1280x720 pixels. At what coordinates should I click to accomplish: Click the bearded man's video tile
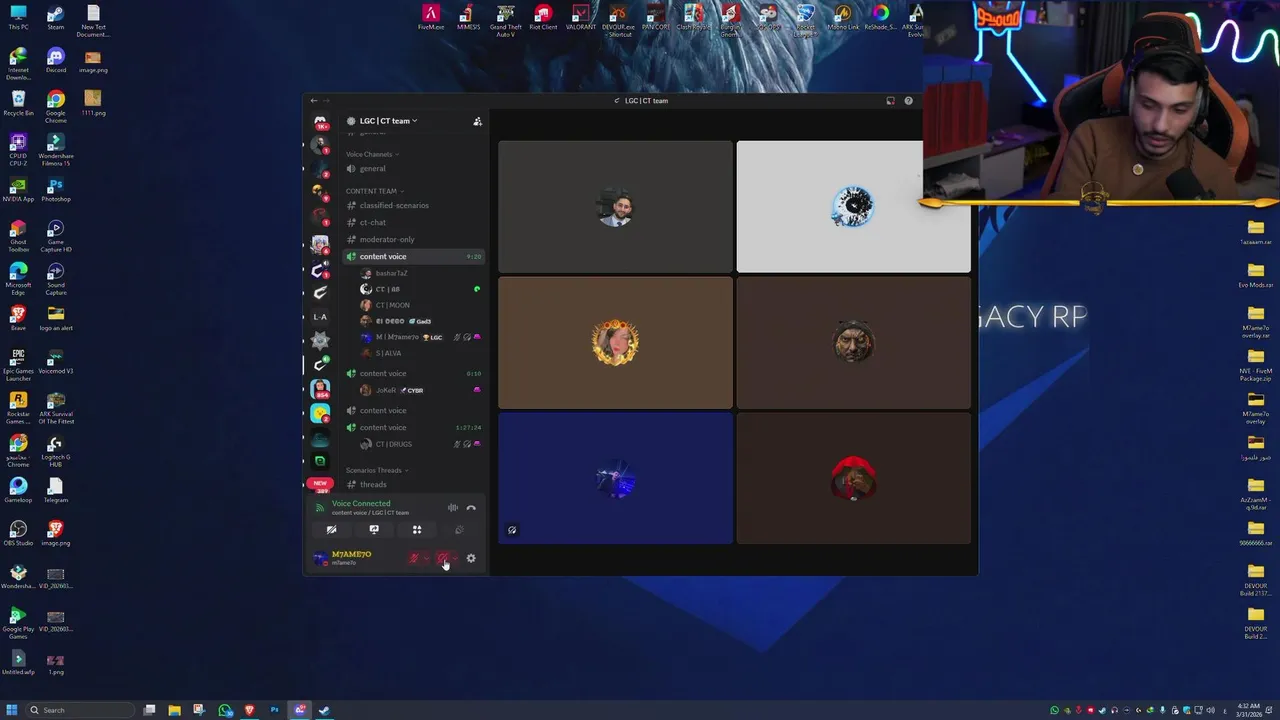pos(615,207)
